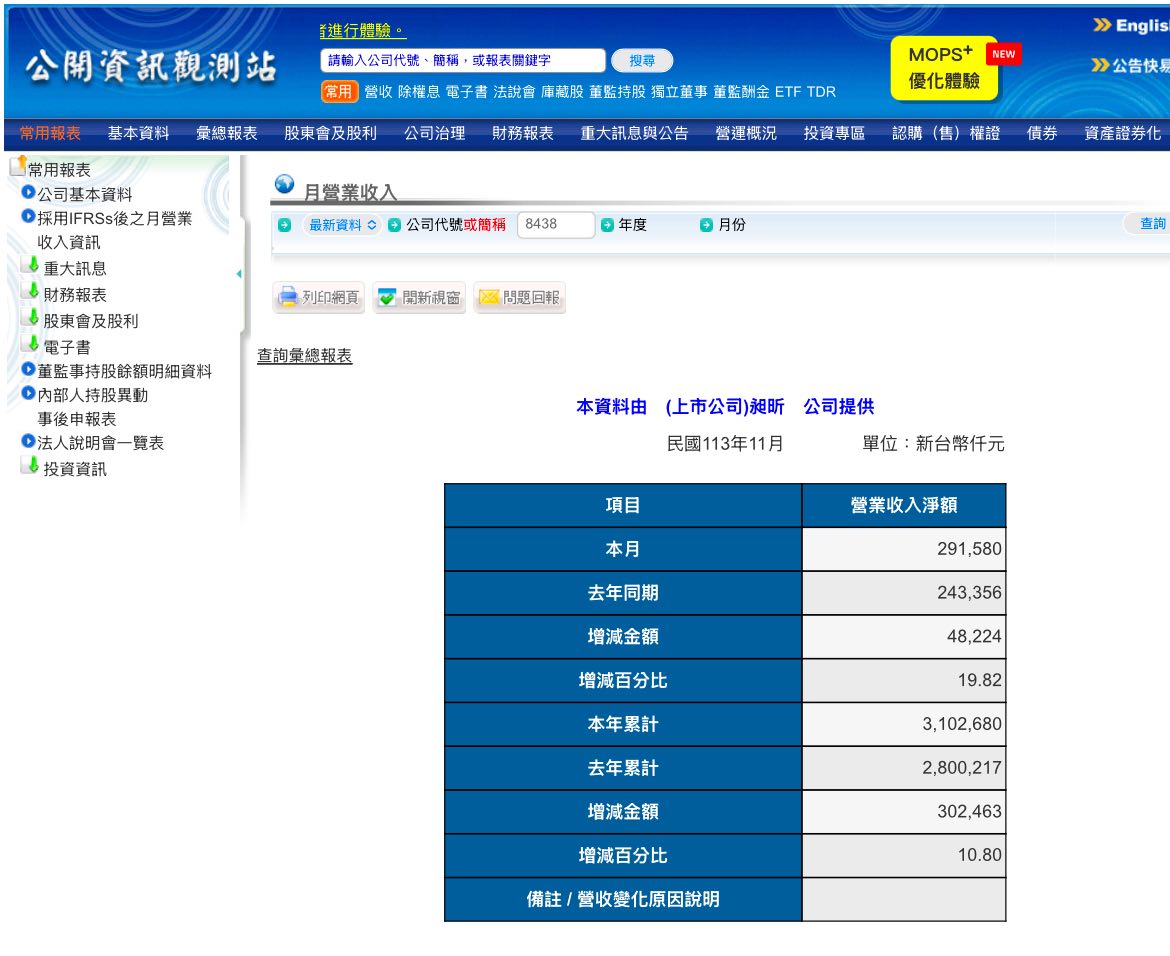Click the blue bullet icon beside 公司基本資料
The width and height of the screenshot is (1170, 956).
(x=28, y=193)
